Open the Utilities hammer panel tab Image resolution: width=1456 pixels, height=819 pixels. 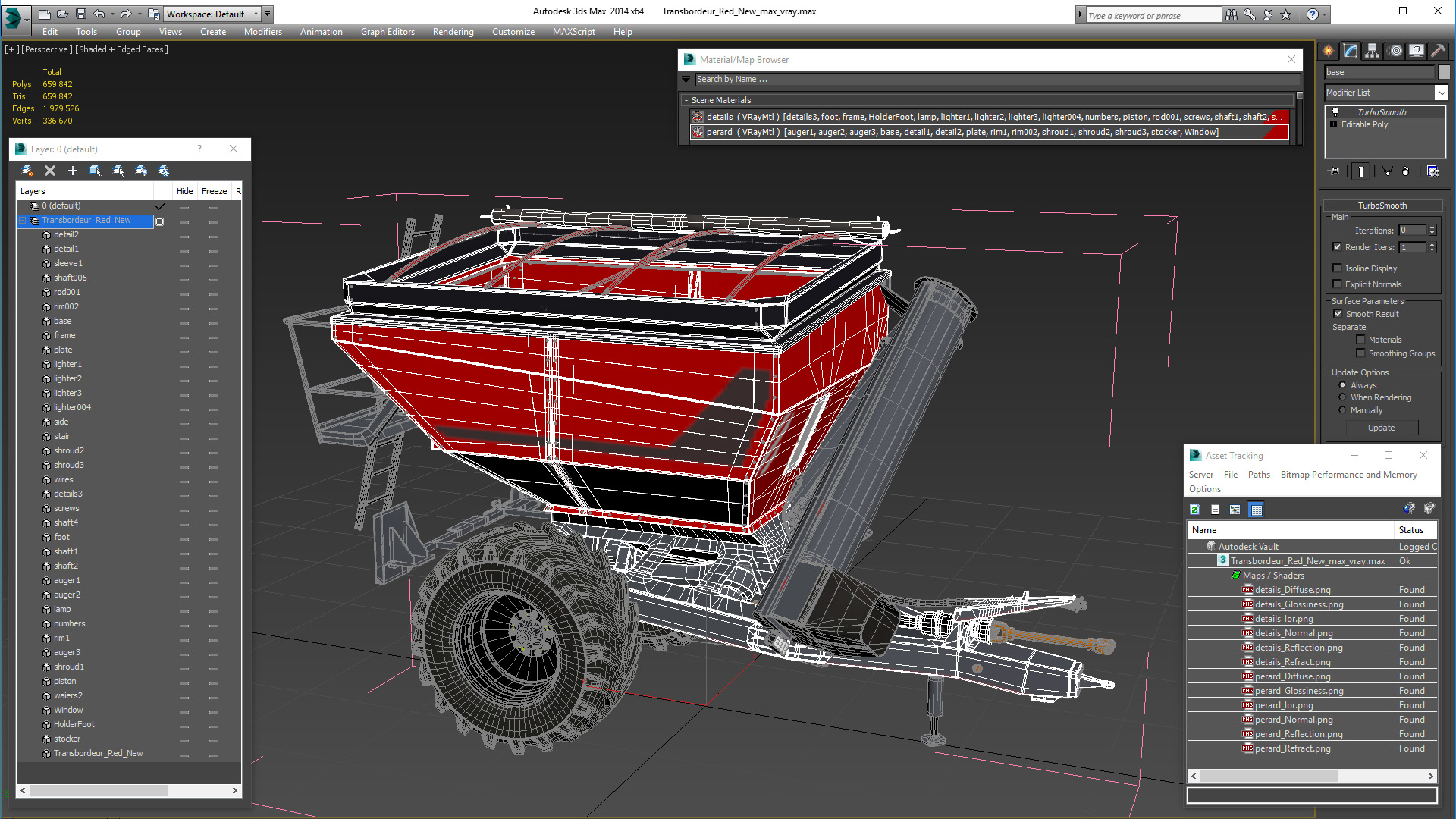click(1438, 51)
